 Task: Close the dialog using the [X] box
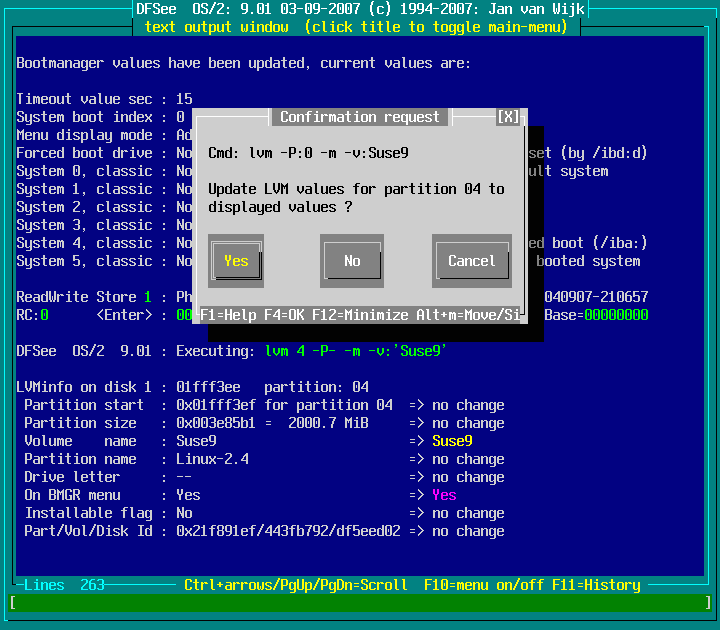point(508,117)
